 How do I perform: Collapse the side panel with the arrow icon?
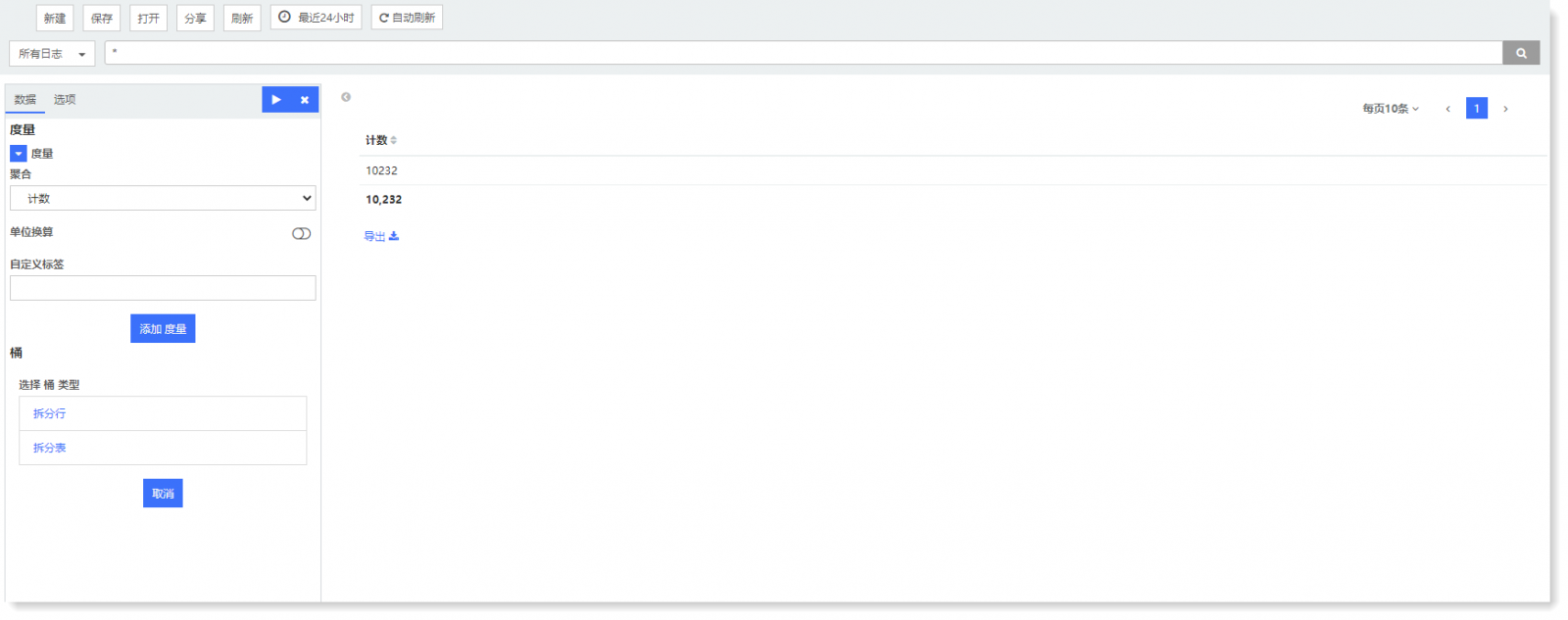tap(346, 97)
